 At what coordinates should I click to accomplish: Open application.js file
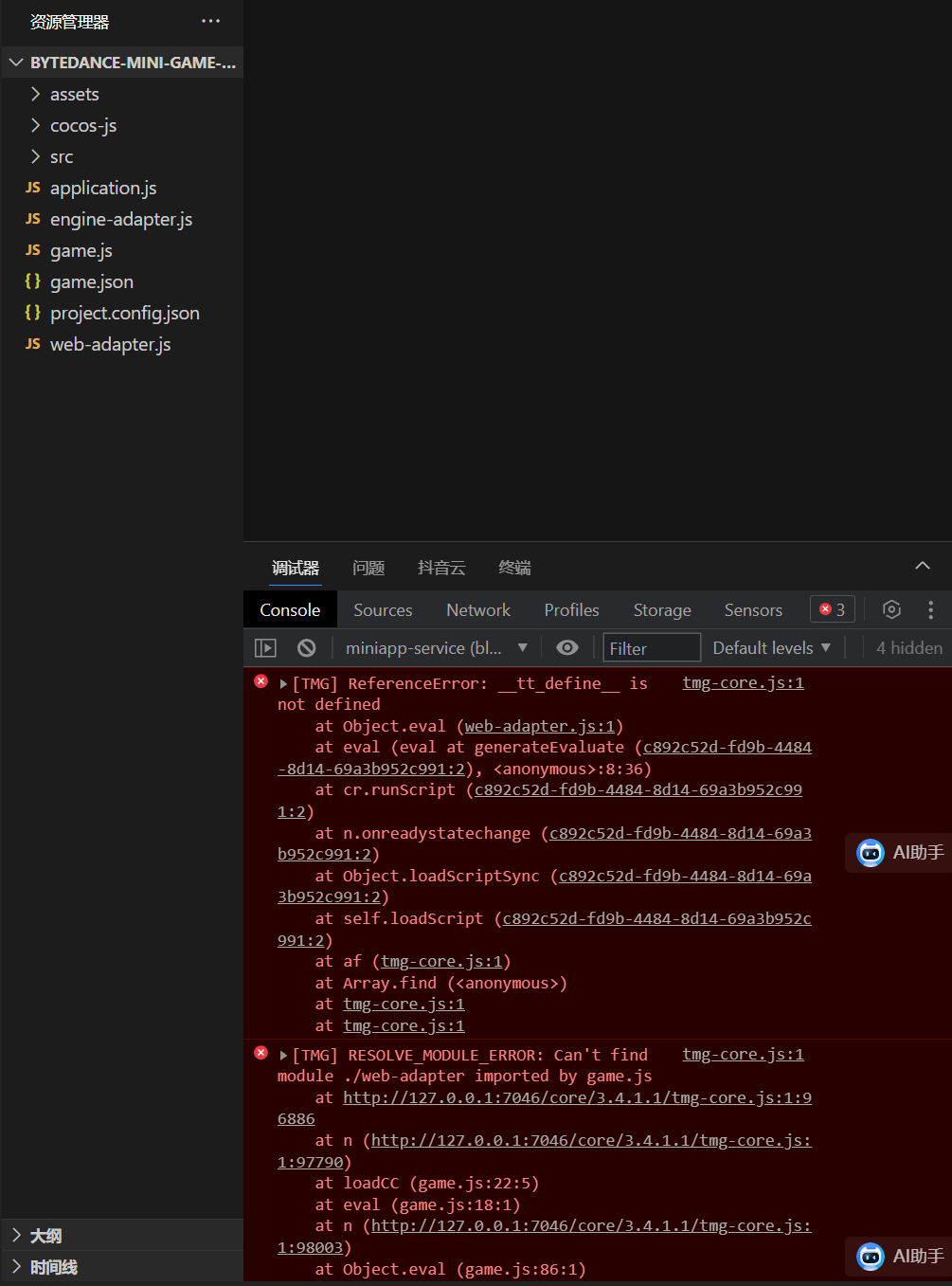coord(103,188)
